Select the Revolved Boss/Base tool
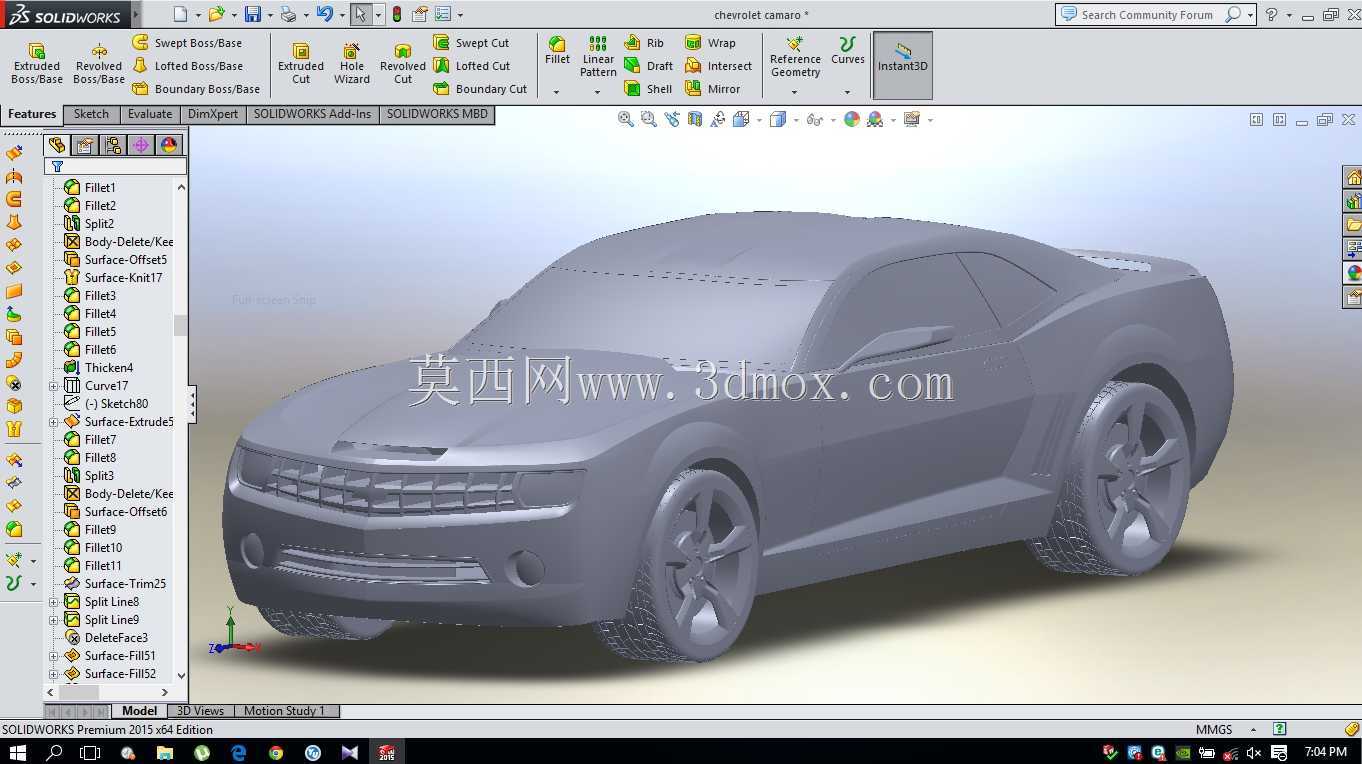1362x764 pixels. click(x=99, y=64)
